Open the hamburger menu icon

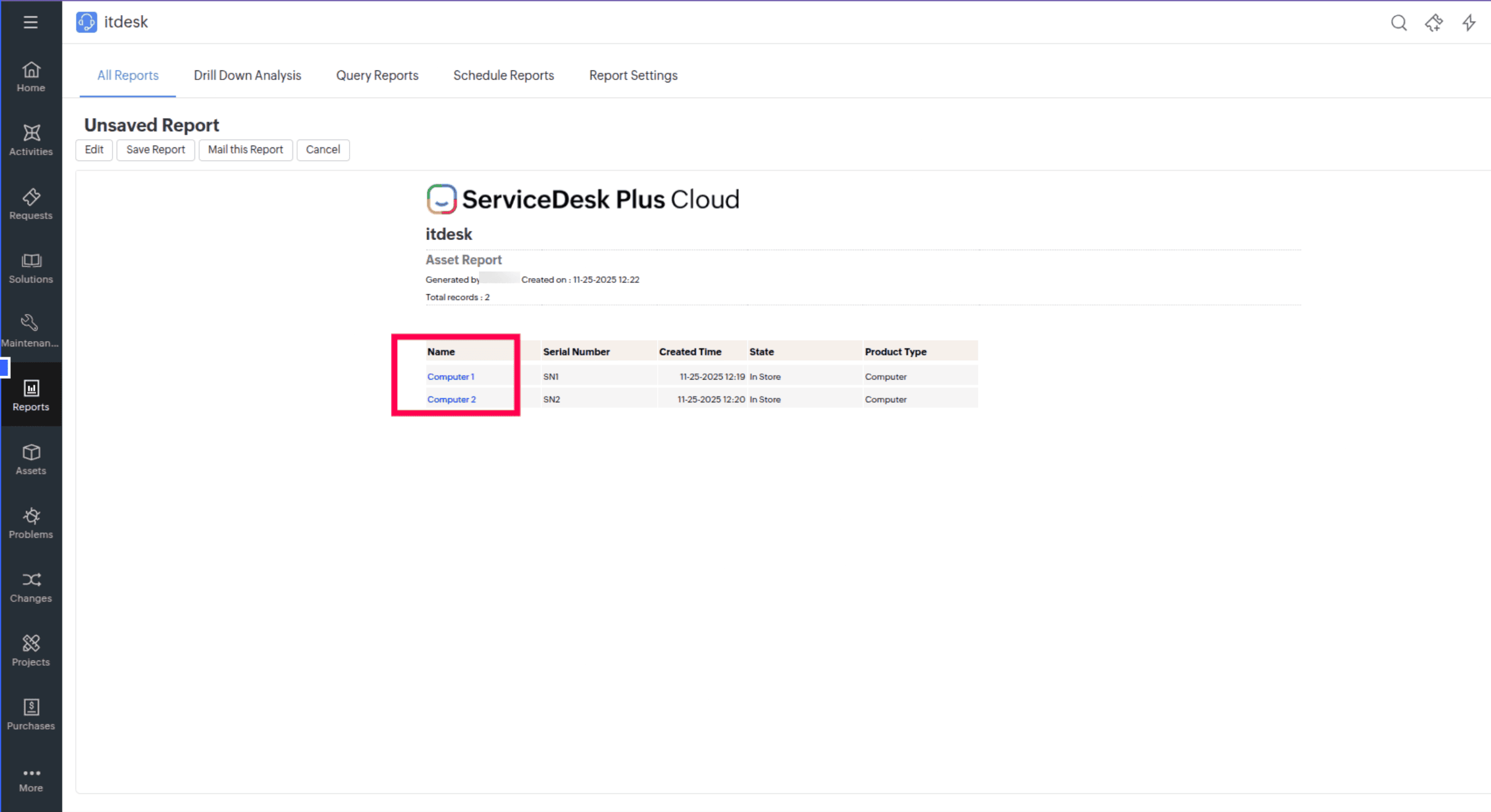point(31,22)
